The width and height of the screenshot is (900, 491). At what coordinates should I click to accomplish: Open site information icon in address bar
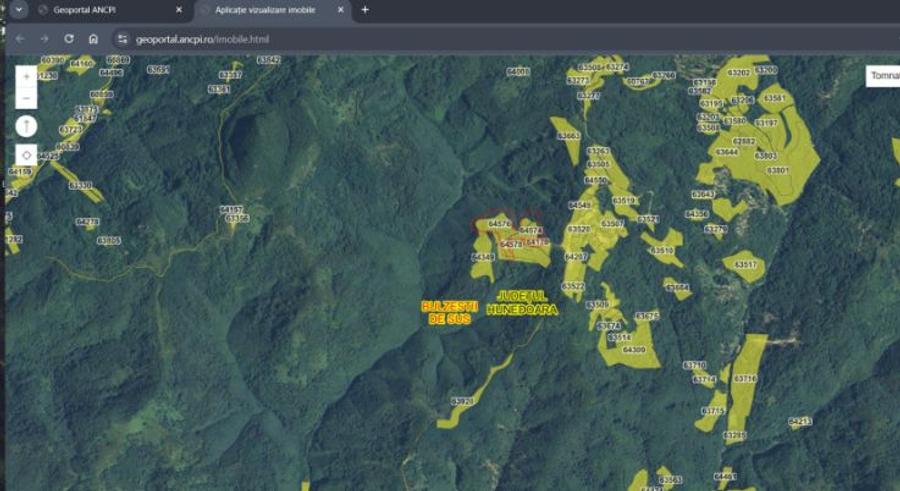coord(122,39)
